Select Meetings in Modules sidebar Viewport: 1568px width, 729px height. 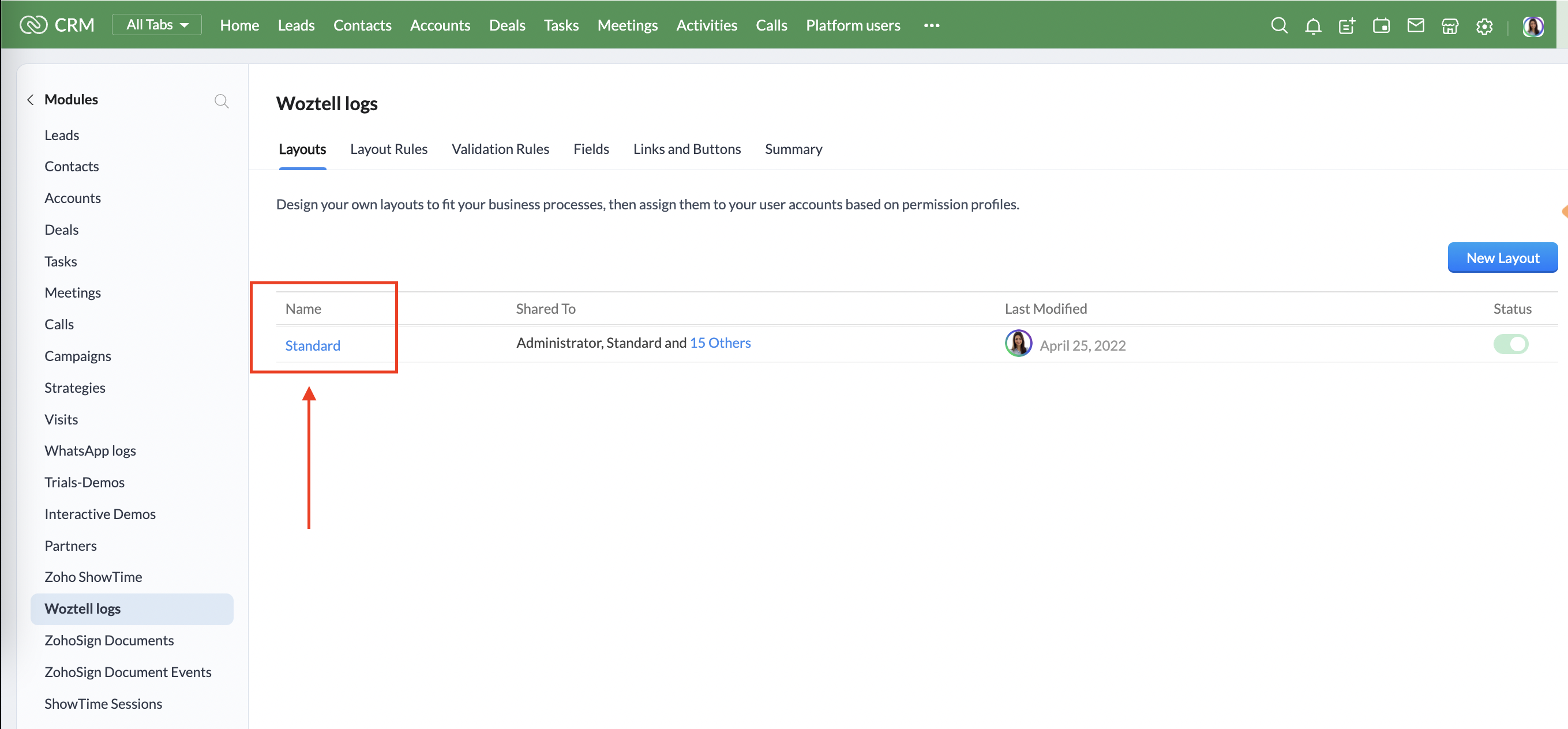(73, 292)
